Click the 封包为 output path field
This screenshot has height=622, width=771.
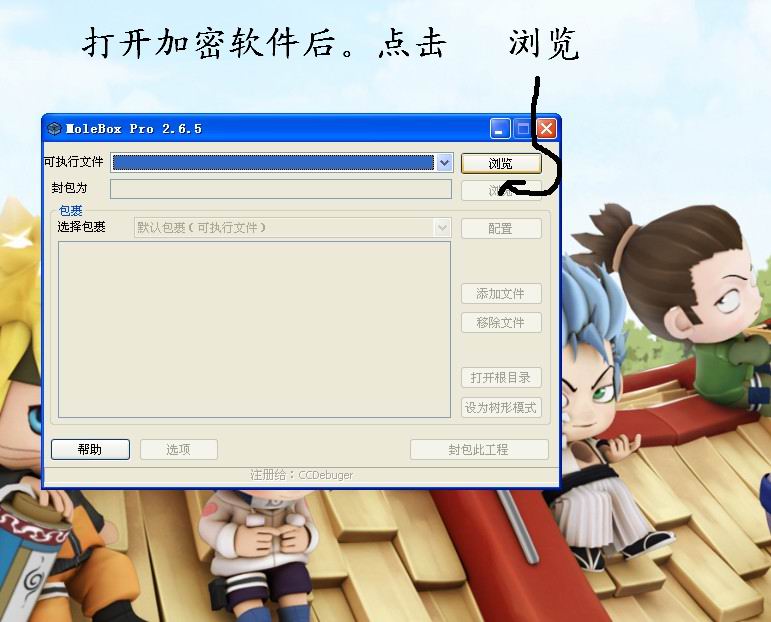281,189
